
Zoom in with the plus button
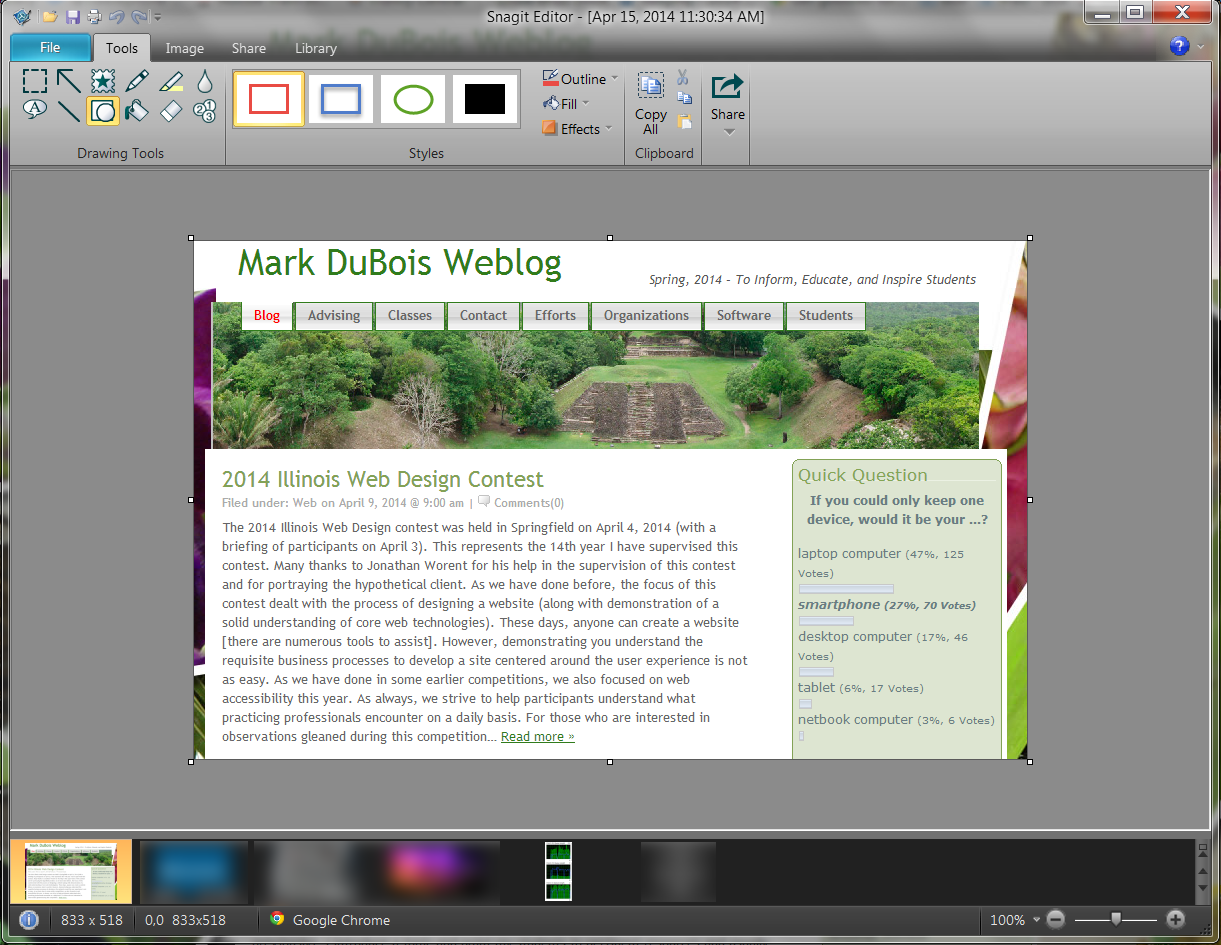tap(1176, 920)
